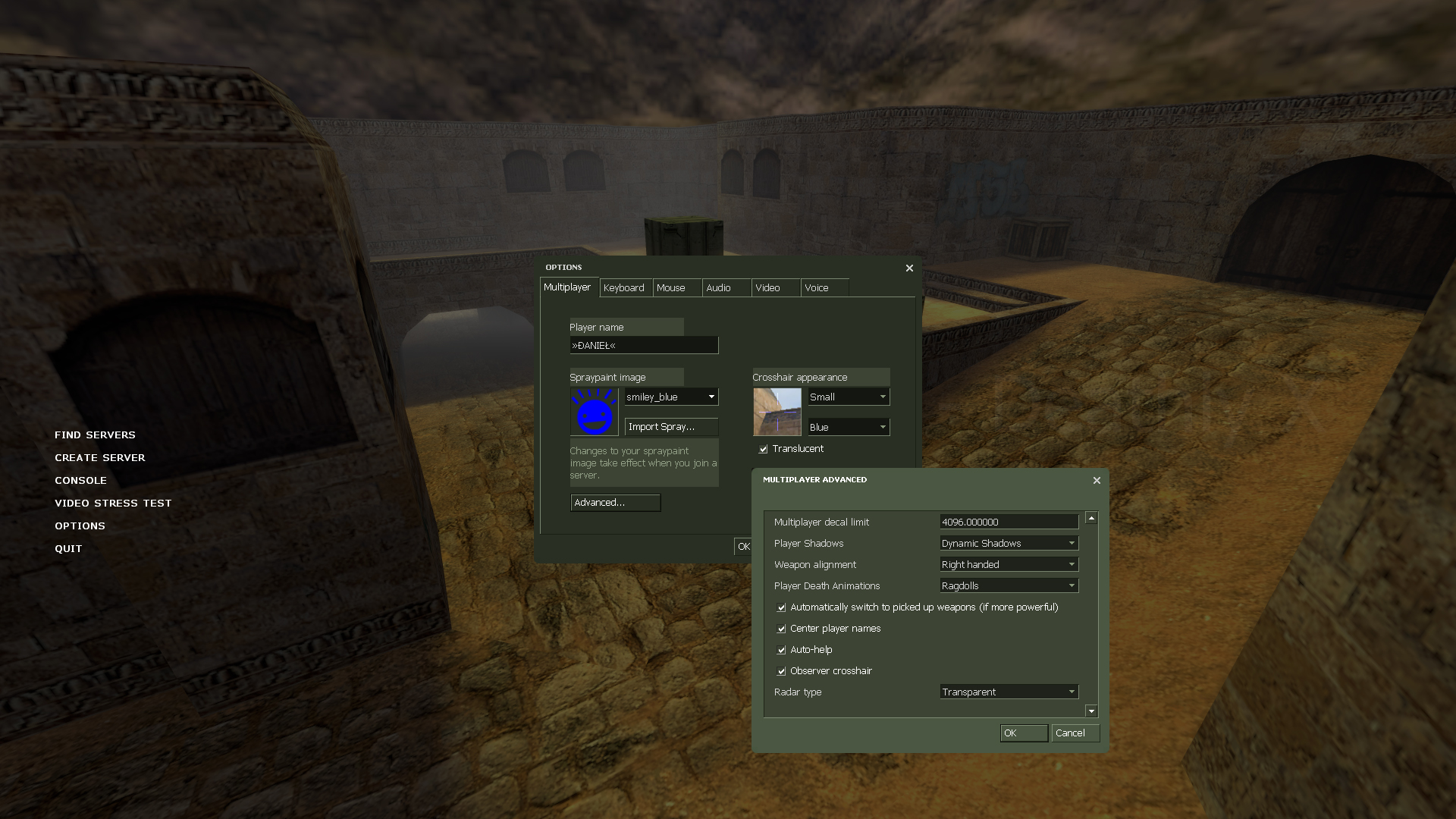The height and width of the screenshot is (819, 1456).
Task: Select the Radar type dropdown option
Action: (x=1008, y=691)
